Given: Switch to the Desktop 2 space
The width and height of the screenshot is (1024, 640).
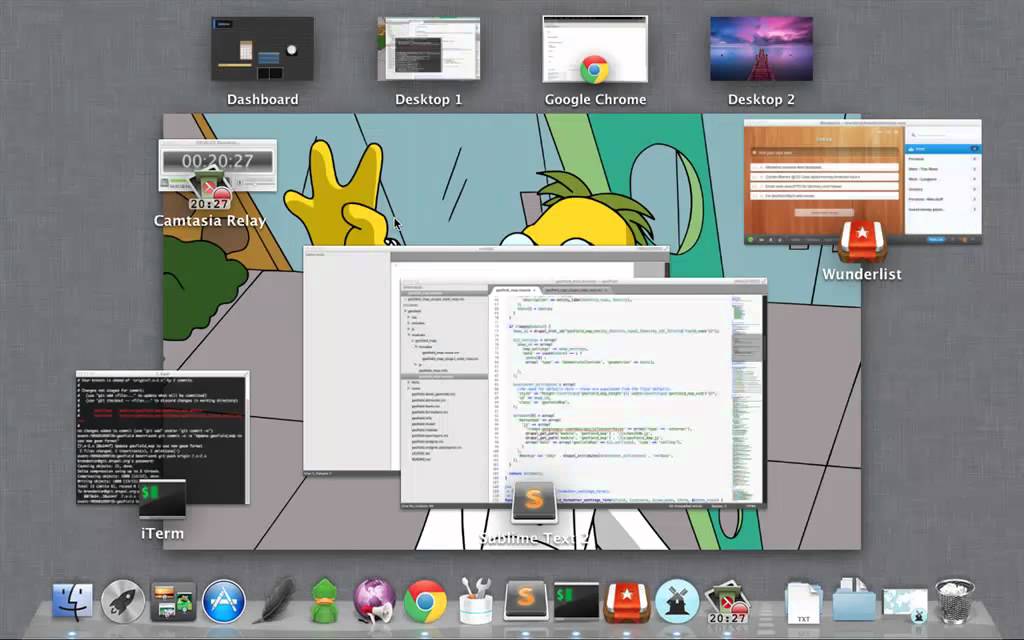Looking at the screenshot, I should [761, 49].
